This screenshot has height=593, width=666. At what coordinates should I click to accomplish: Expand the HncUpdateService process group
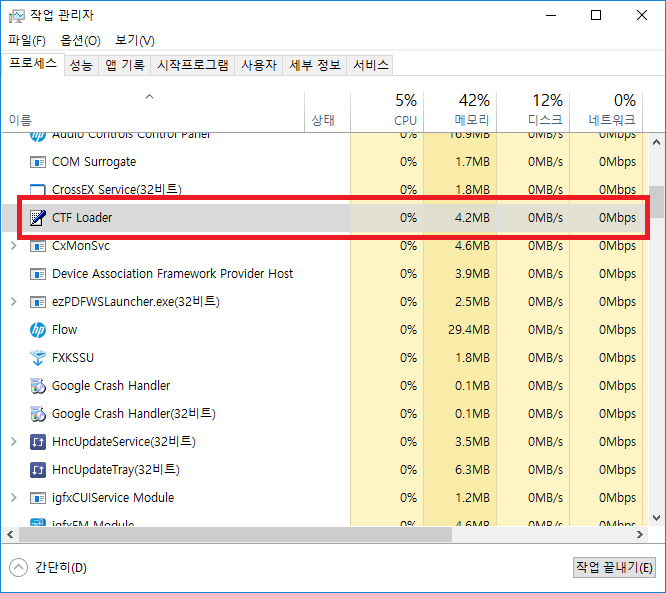pyautogui.click(x=13, y=442)
